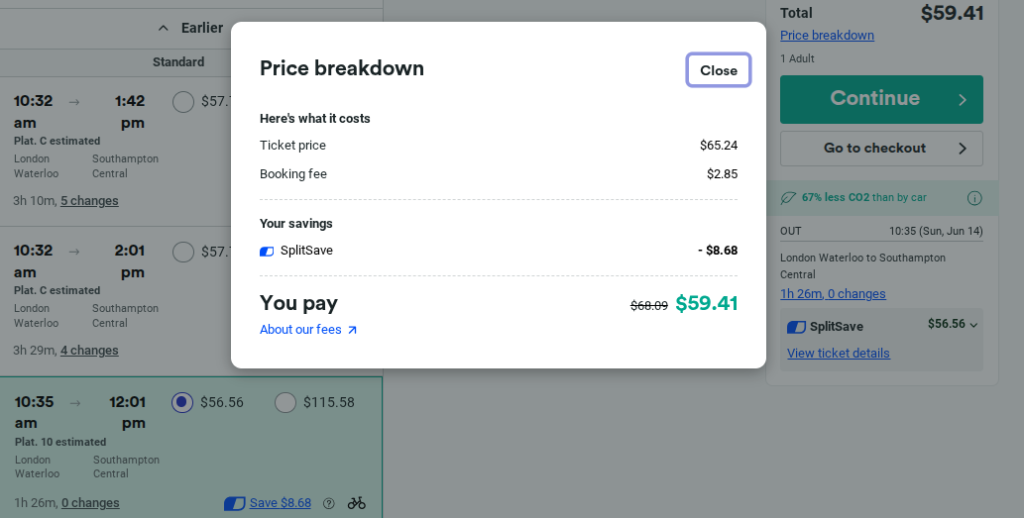Select the $56.56 fare radio button
The height and width of the screenshot is (518, 1024).
182,402
